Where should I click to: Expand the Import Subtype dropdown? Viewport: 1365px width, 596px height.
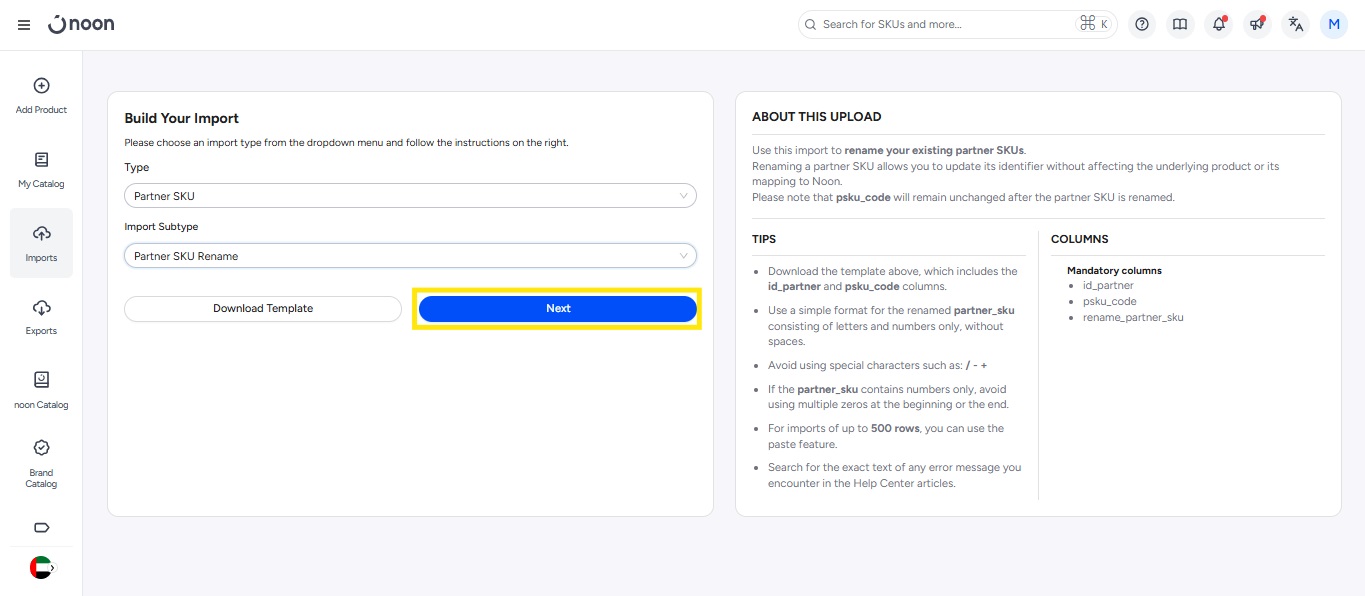(410, 256)
